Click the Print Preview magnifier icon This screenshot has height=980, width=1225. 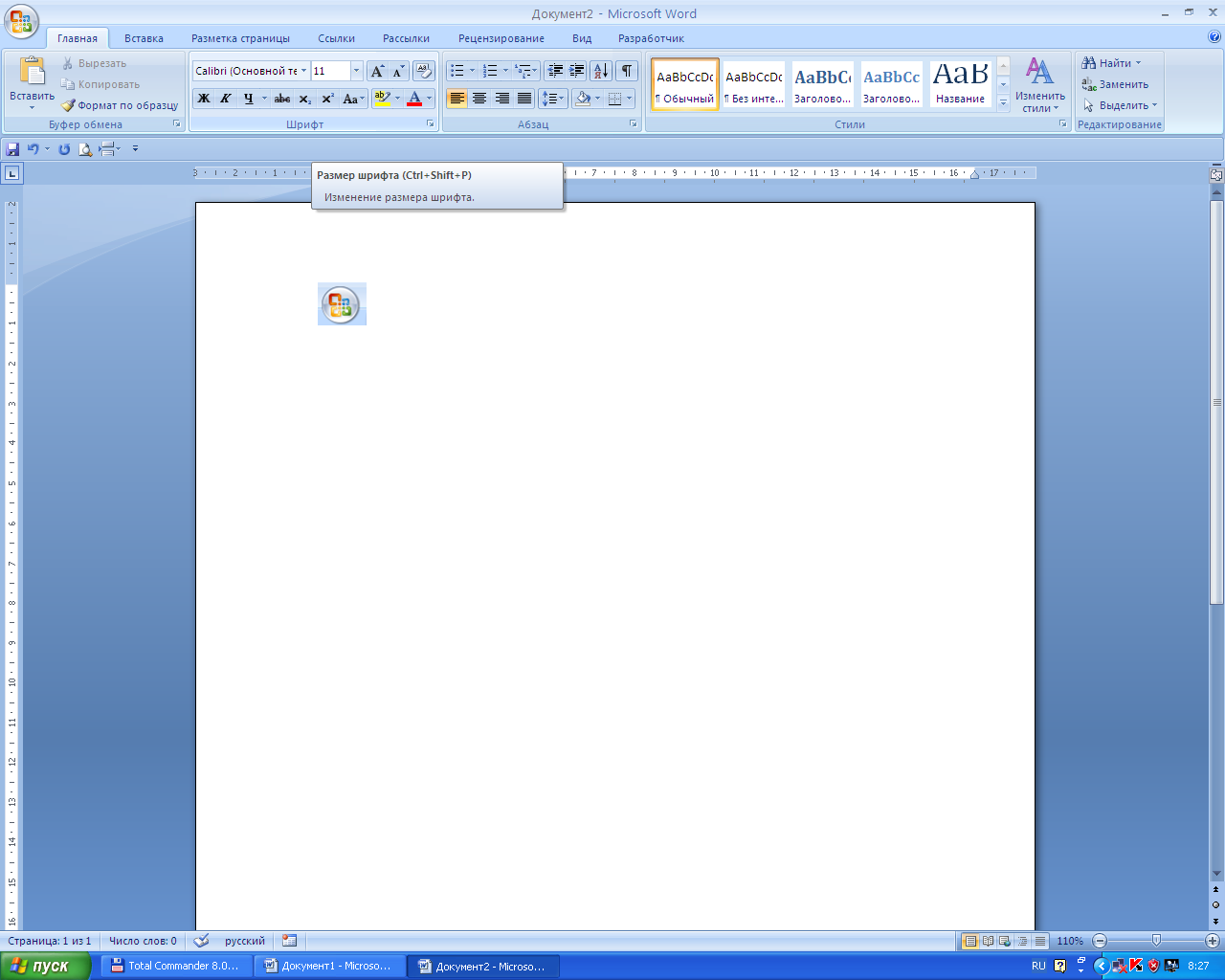click(x=85, y=149)
